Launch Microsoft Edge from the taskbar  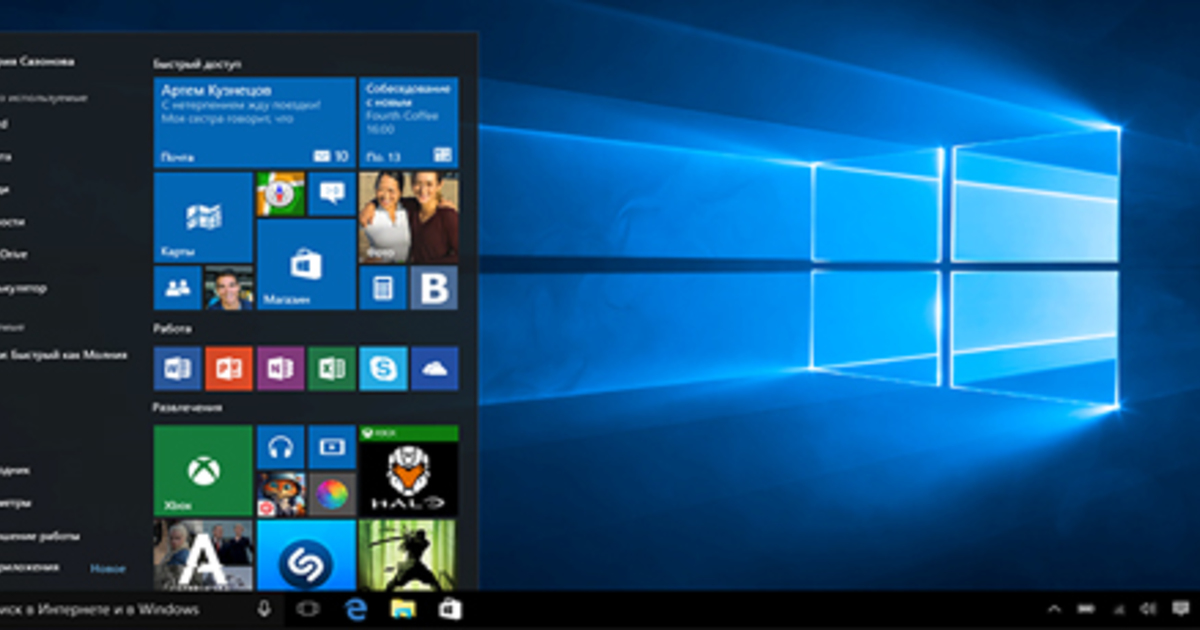coord(355,609)
